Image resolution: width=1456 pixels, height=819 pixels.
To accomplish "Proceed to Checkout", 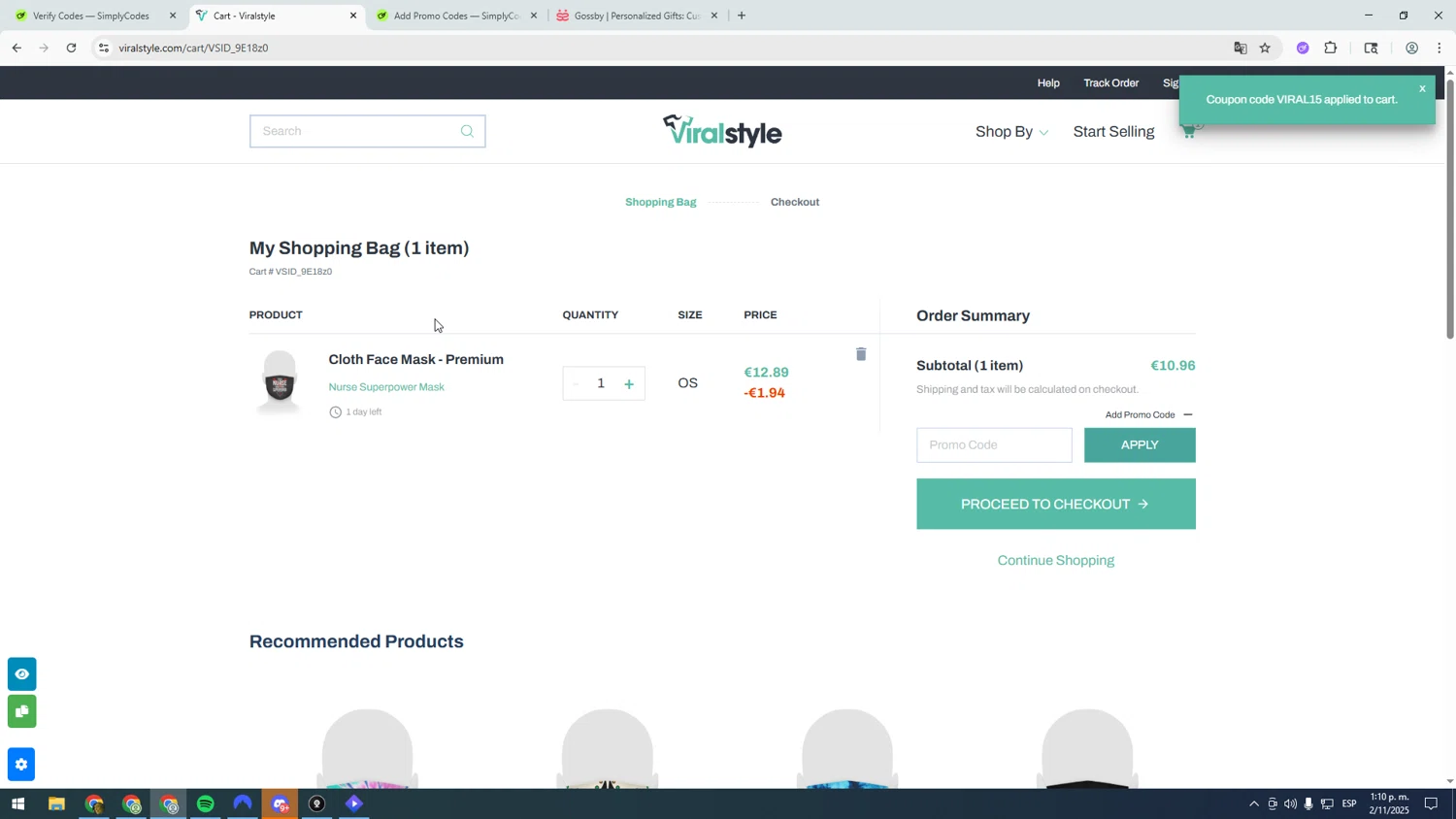I will (x=1055, y=505).
